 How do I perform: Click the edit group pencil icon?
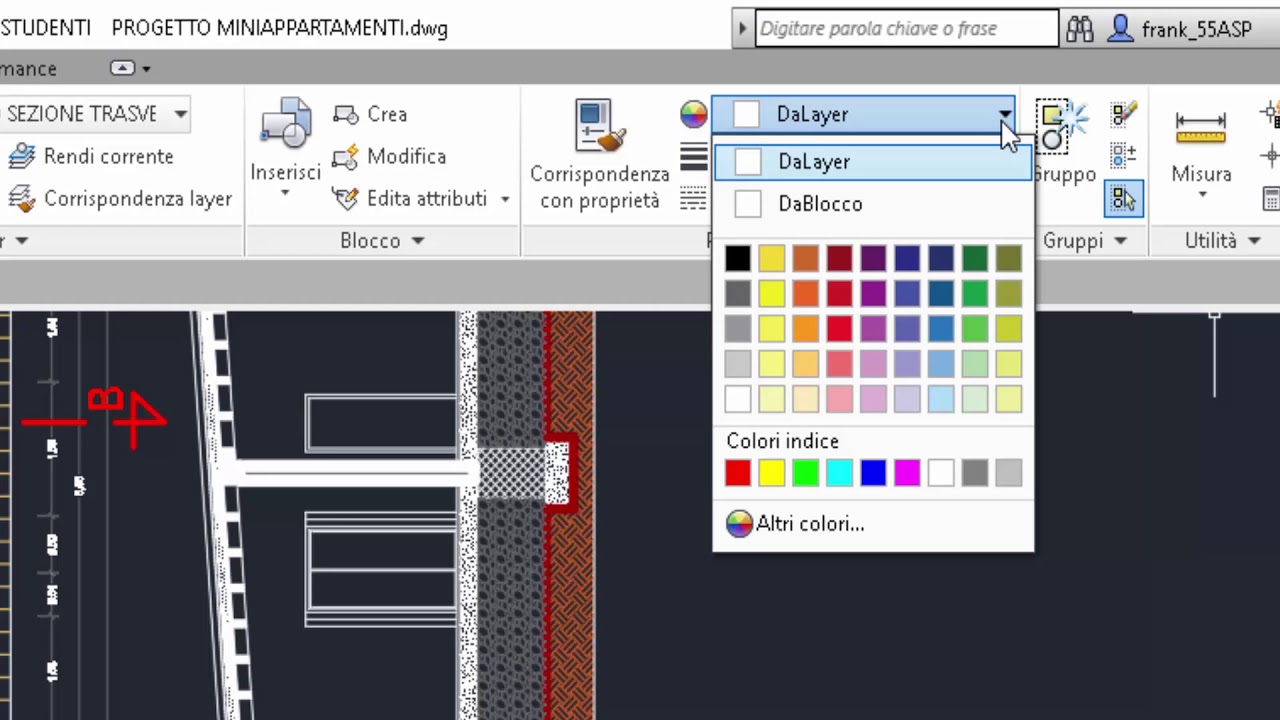[x=1123, y=114]
